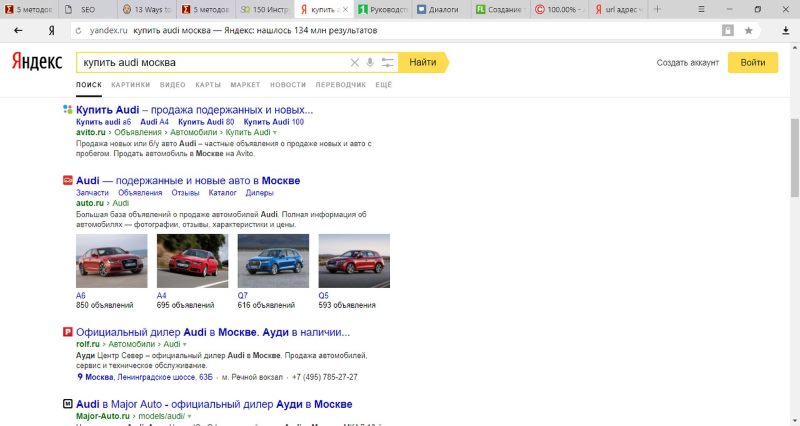Click the auto.ru favicon beside Audi result
The image size is (800, 426).
point(67,180)
